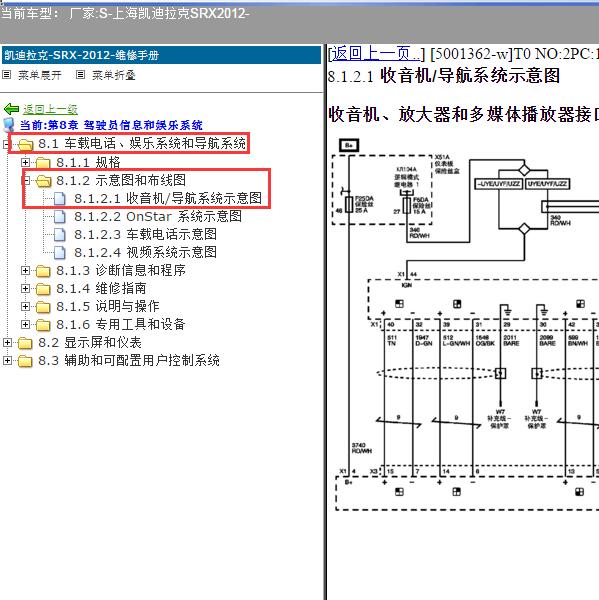Click the page icon of 8.1.2.1
The height and width of the screenshot is (600, 599).
pyautogui.click(x=60, y=199)
